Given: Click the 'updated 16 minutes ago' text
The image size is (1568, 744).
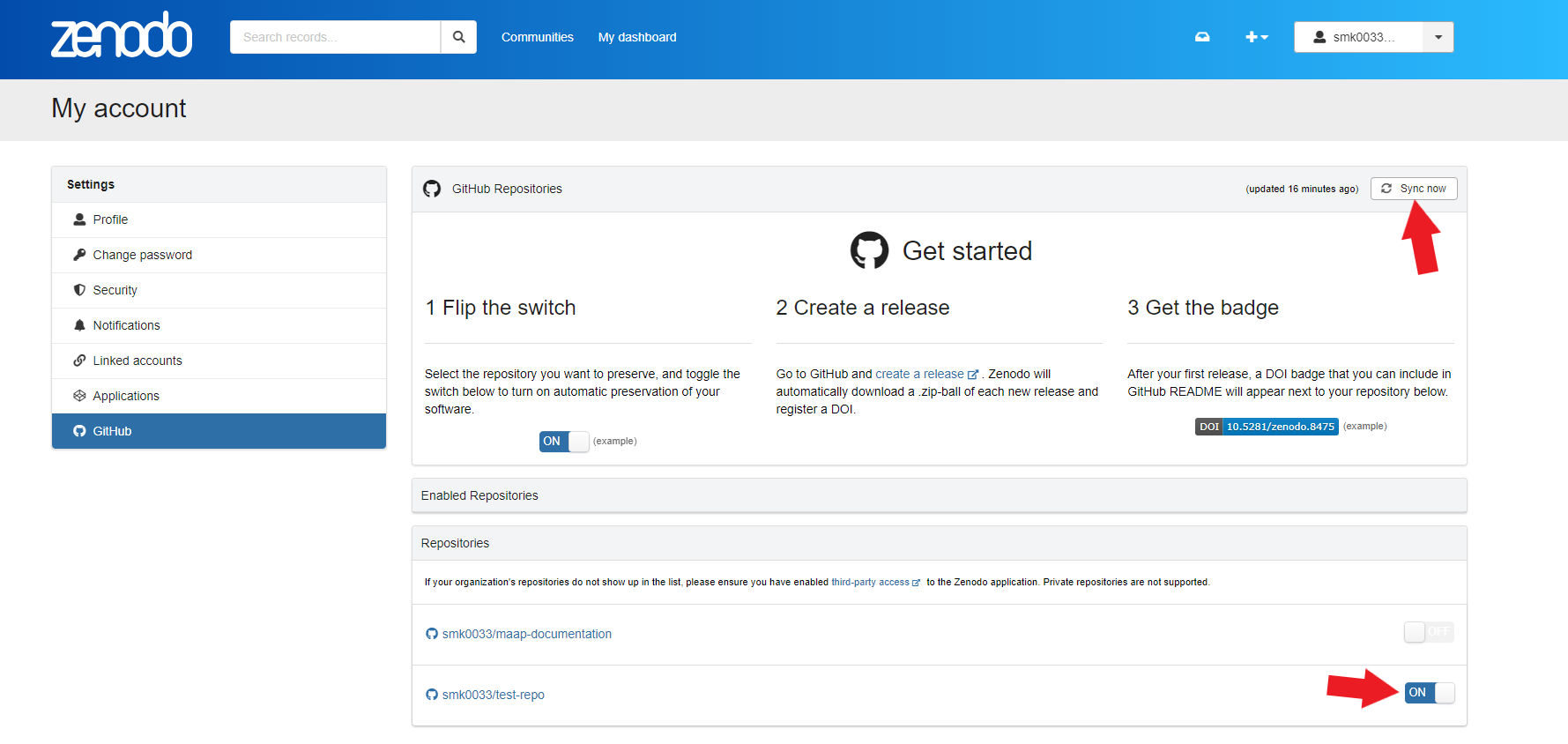Looking at the screenshot, I should pos(1302,189).
